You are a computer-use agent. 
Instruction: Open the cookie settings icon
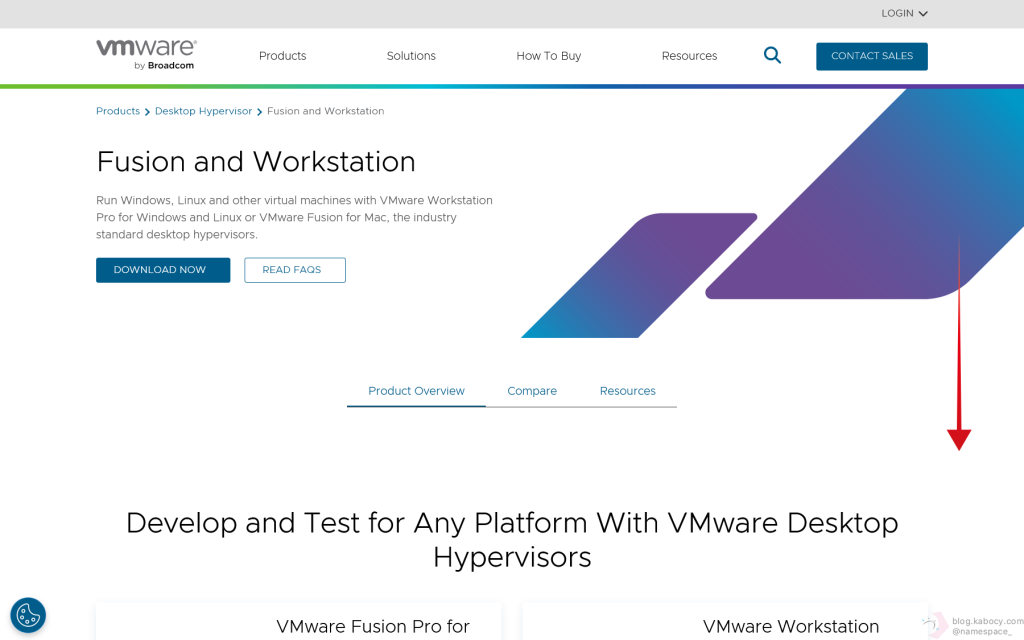pos(28,615)
